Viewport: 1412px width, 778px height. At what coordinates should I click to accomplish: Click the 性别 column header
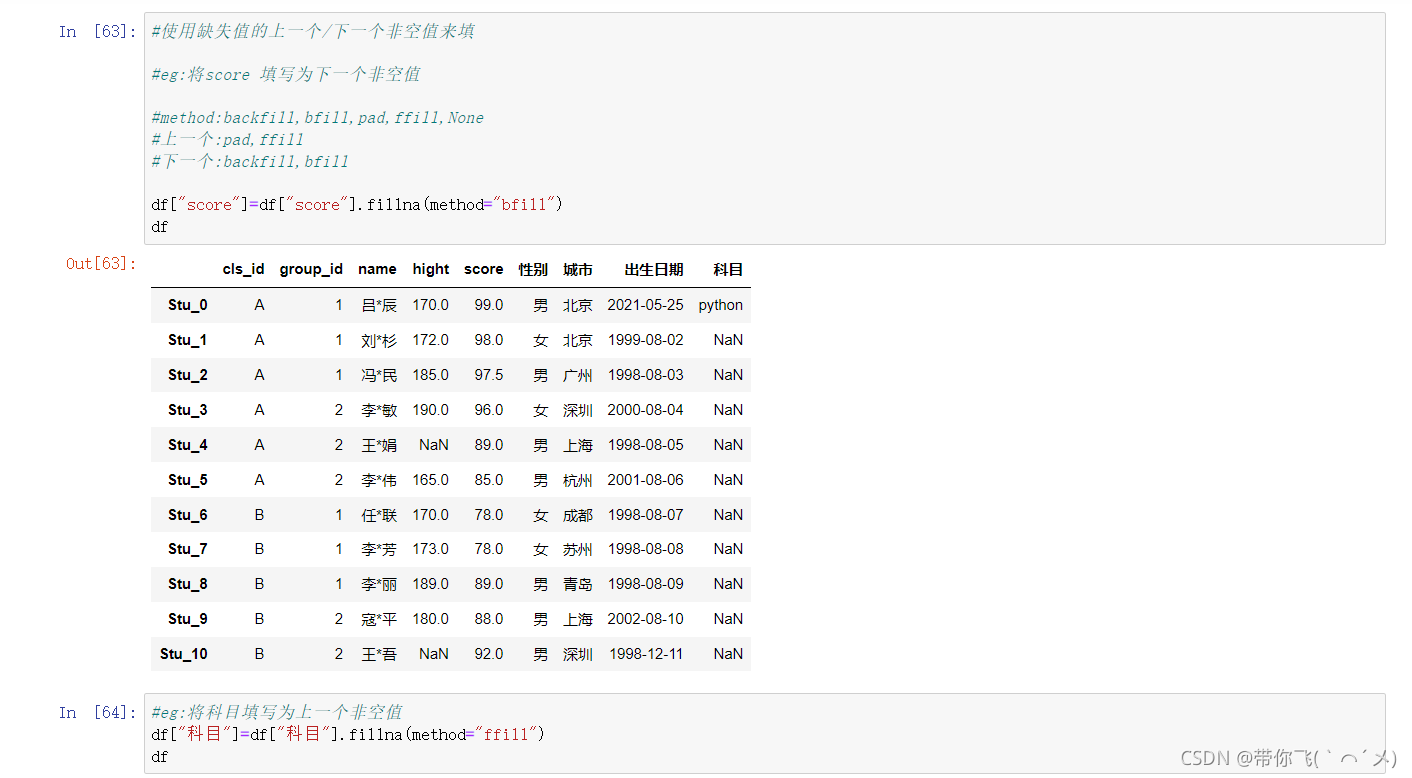(533, 269)
